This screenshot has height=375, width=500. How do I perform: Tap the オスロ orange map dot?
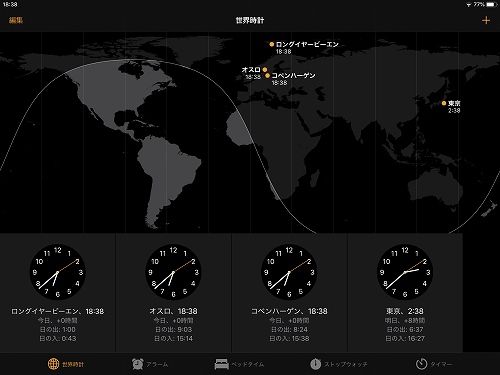pos(265,70)
